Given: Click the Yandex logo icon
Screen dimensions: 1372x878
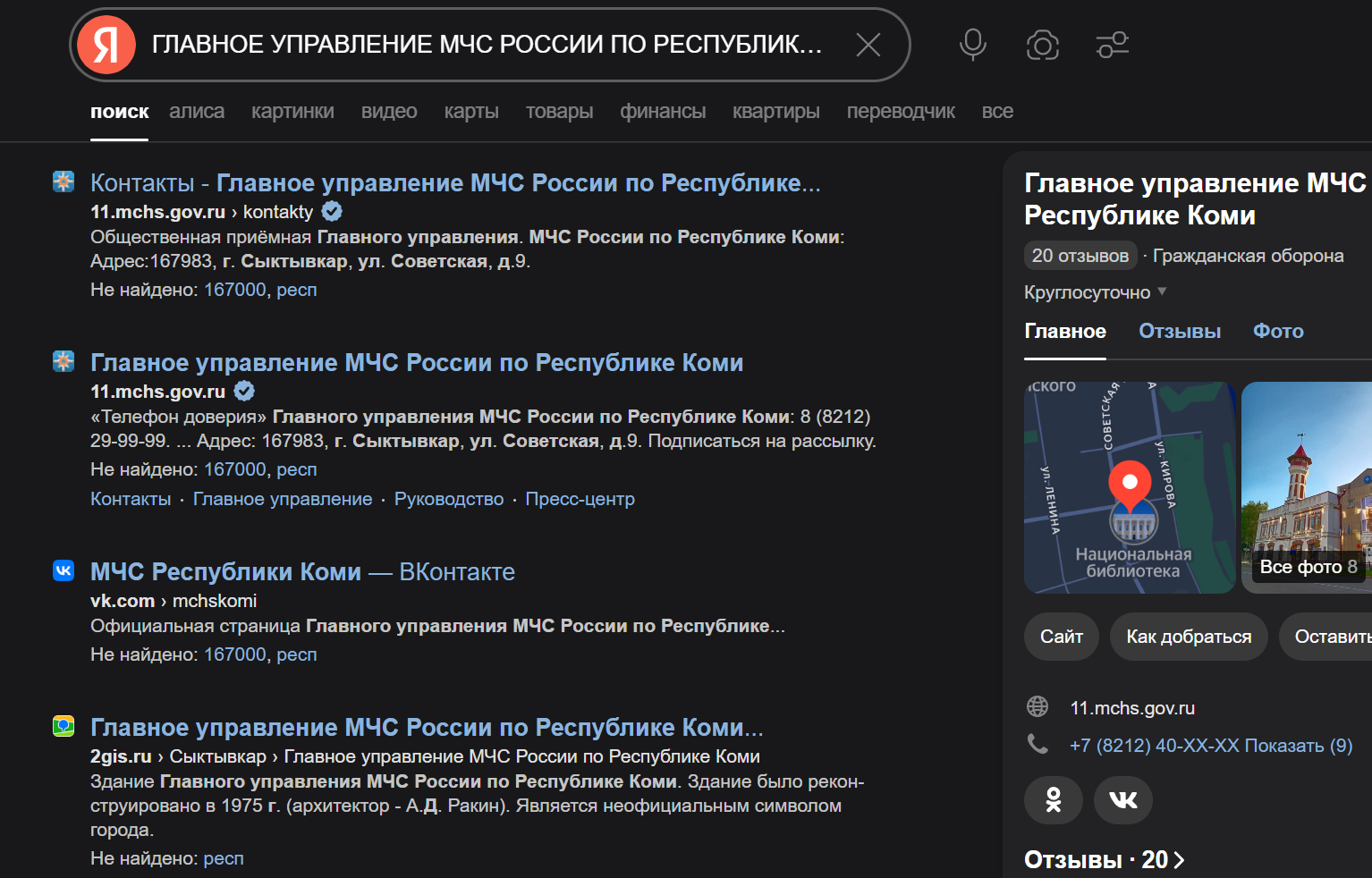Looking at the screenshot, I should tap(106, 45).
